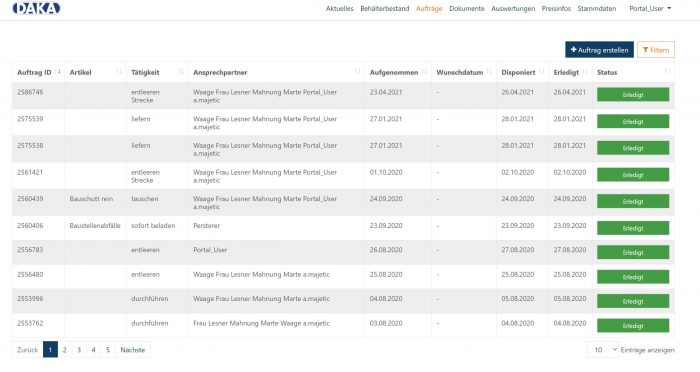Viewport: 700px width, 372px height.
Task: Sort by Aufgenommen date sort icon
Action: coord(424,72)
